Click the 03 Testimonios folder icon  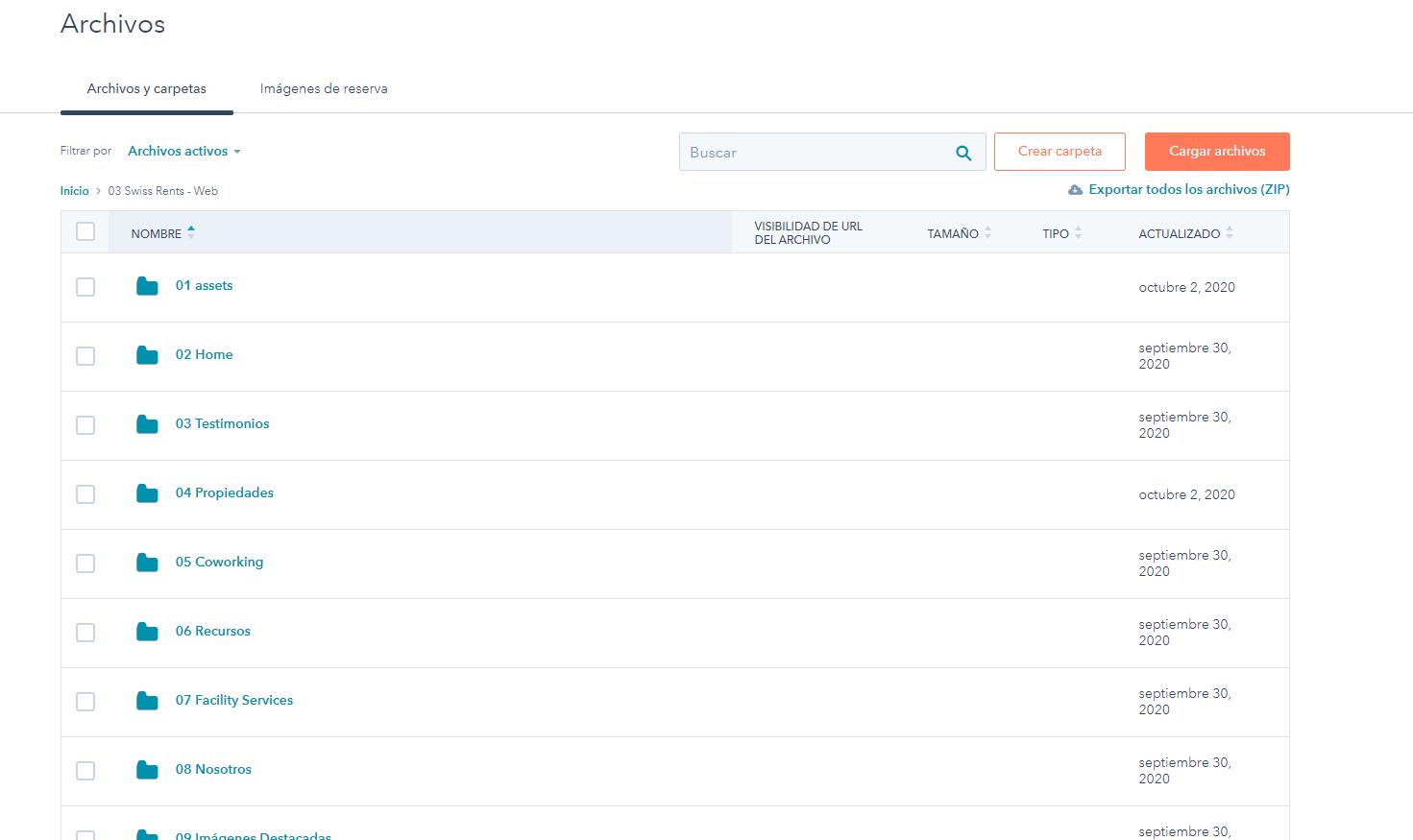pos(147,424)
